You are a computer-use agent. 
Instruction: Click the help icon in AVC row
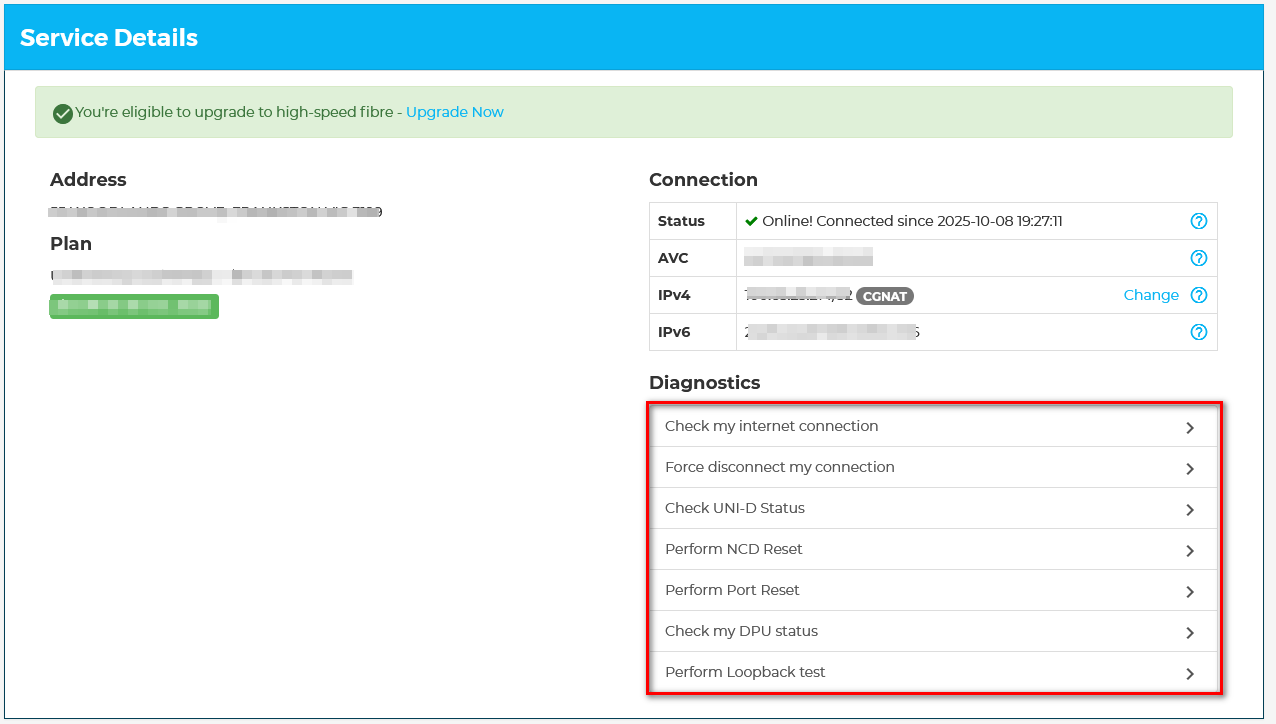[x=1199, y=258]
